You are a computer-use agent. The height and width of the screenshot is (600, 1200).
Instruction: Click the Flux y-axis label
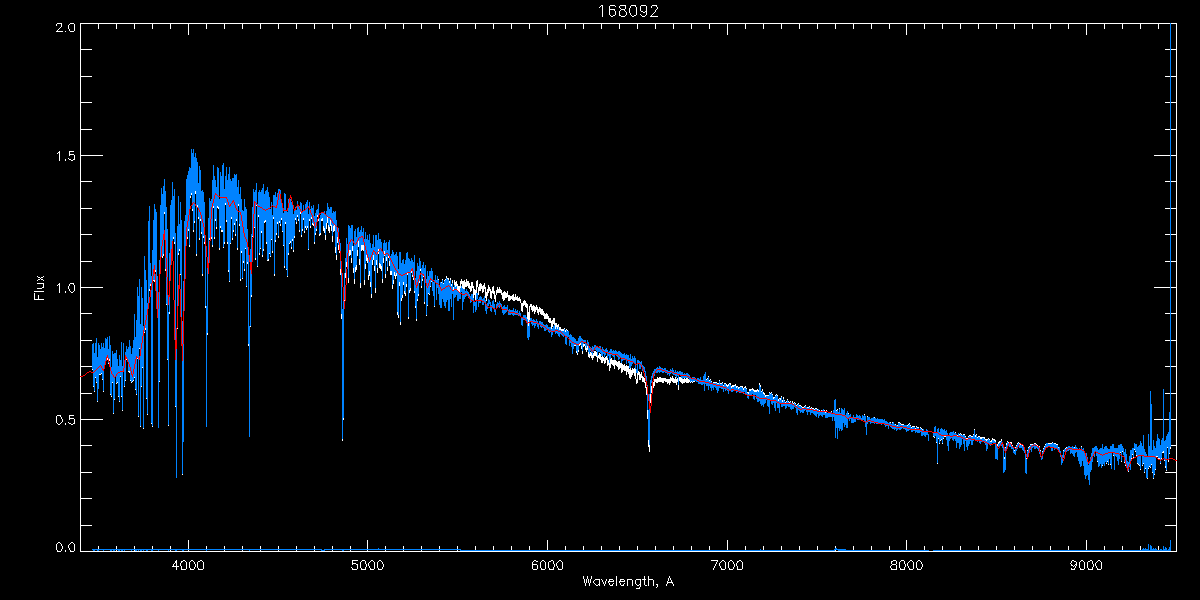tap(39, 288)
